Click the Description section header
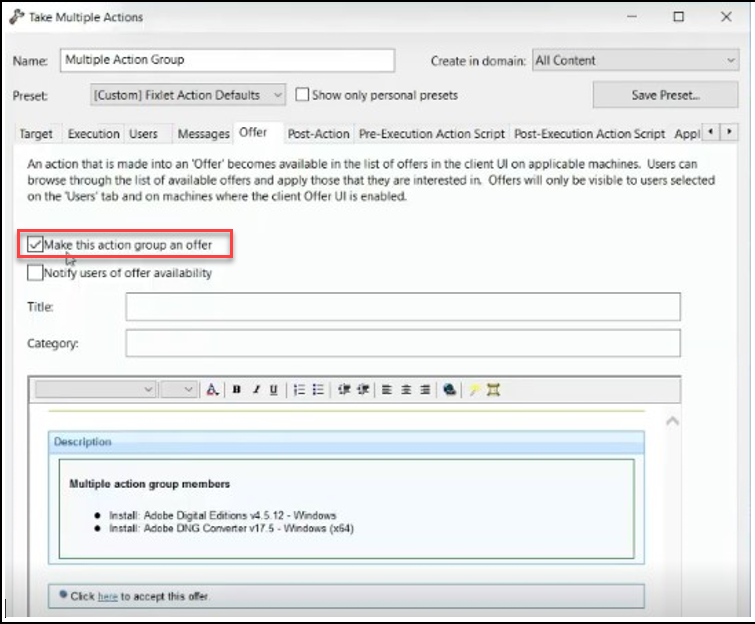This screenshot has width=755, height=624. pos(346,442)
